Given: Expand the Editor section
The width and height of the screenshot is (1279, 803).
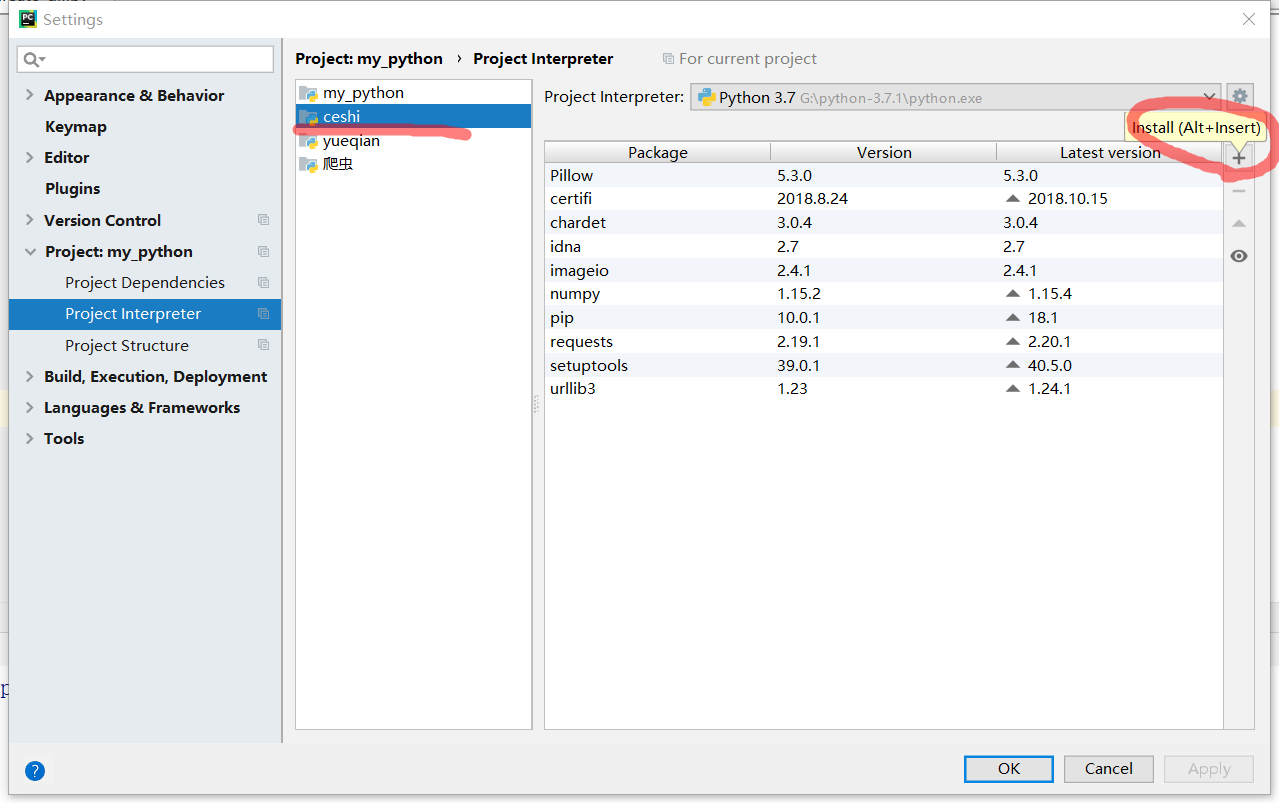Looking at the screenshot, I should (x=30, y=157).
